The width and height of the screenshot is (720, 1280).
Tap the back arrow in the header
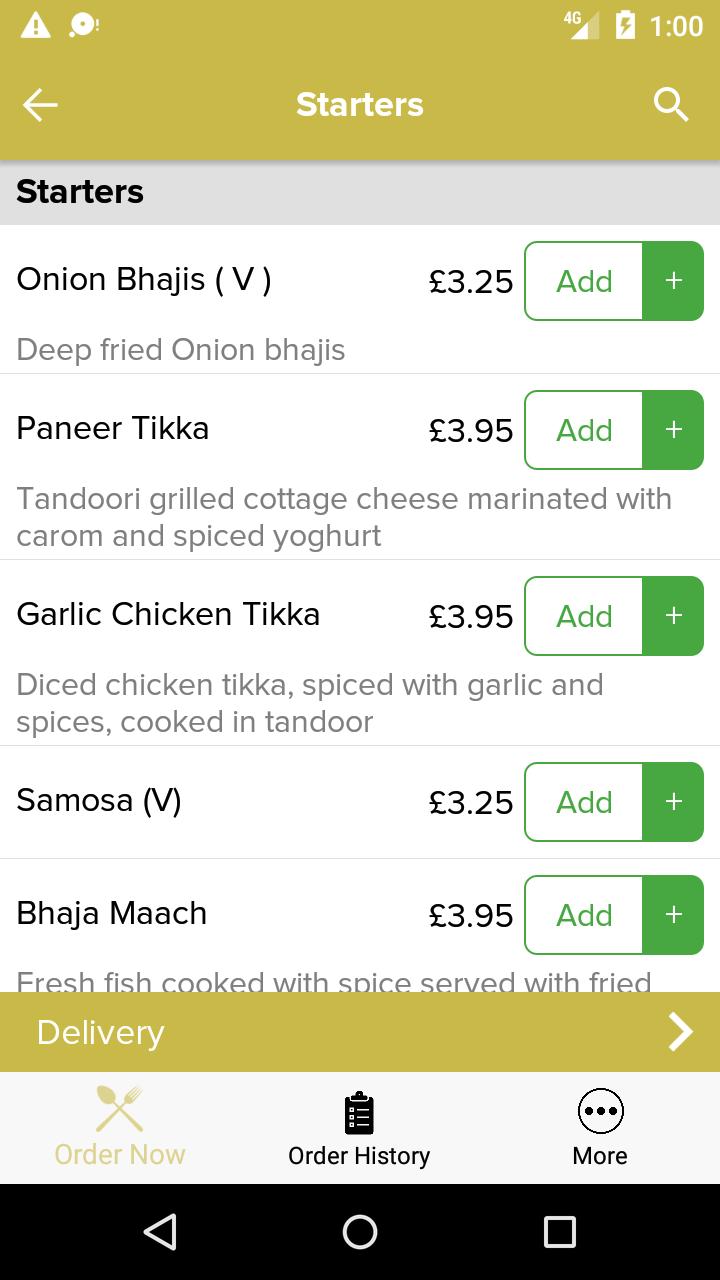tap(40, 105)
